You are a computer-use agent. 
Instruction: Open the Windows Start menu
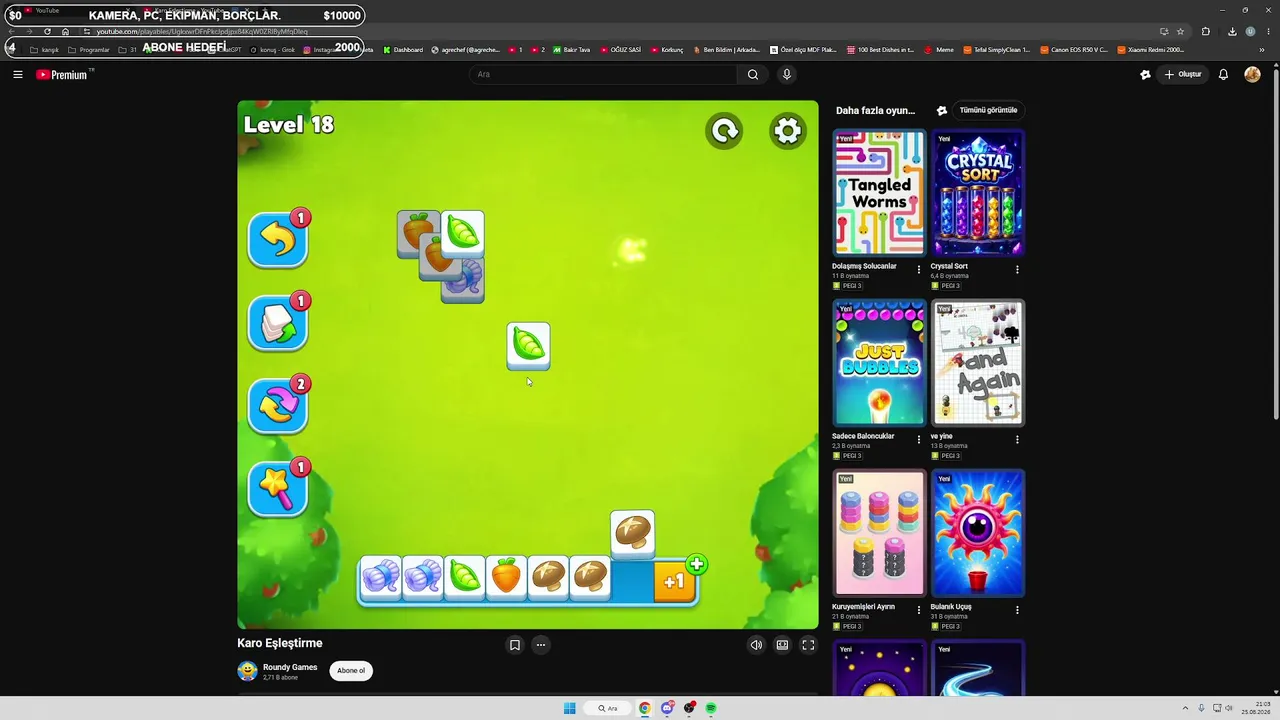tap(570, 708)
